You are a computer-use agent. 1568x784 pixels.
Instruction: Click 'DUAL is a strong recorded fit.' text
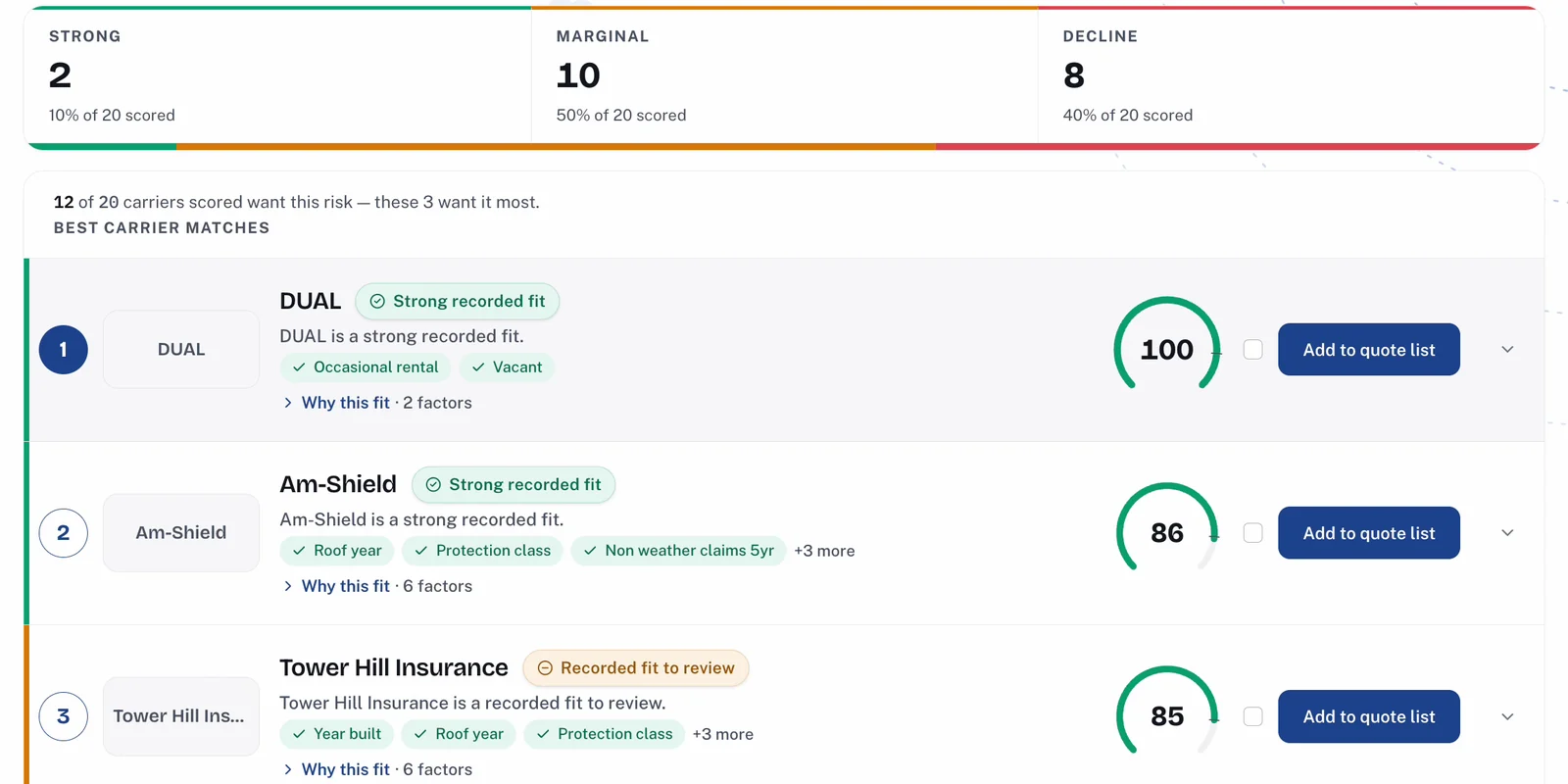(x=402, y=336)
